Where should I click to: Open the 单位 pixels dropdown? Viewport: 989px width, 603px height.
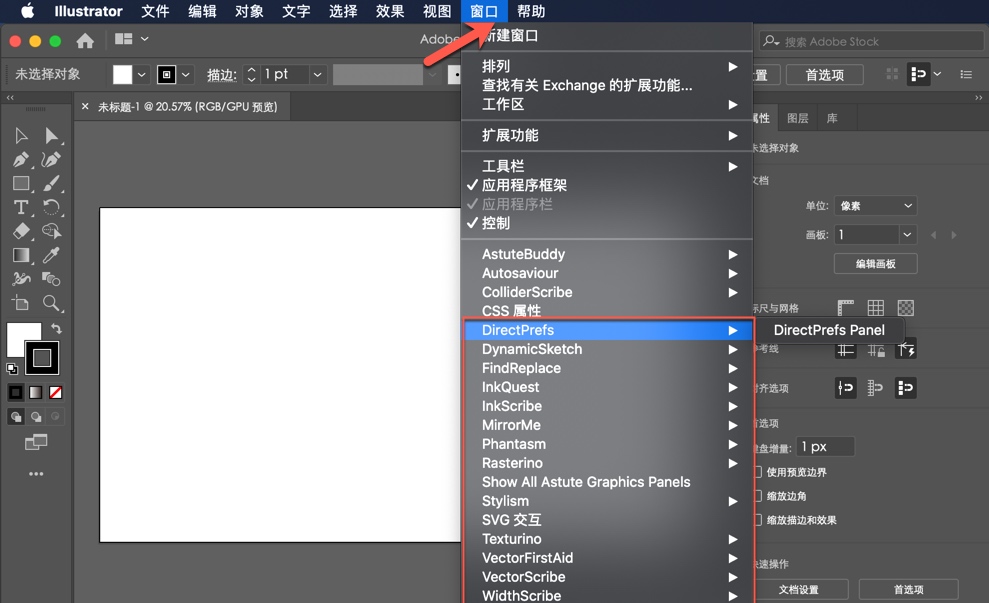click(x=875, y=205)
